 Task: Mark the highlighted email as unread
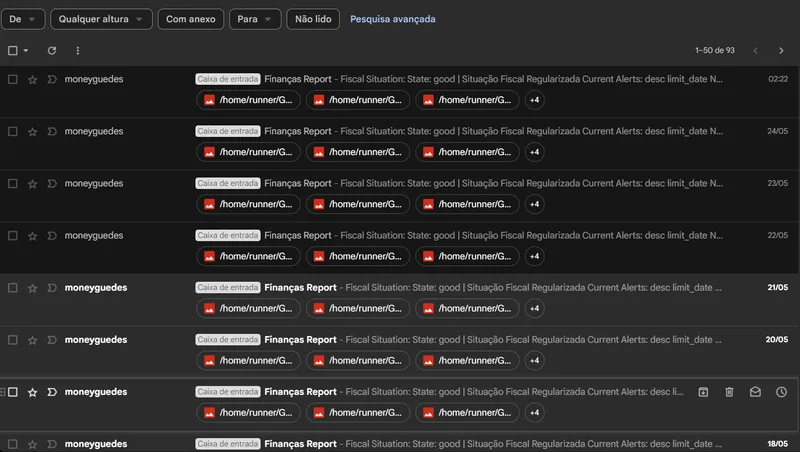[x=755, y=392]
